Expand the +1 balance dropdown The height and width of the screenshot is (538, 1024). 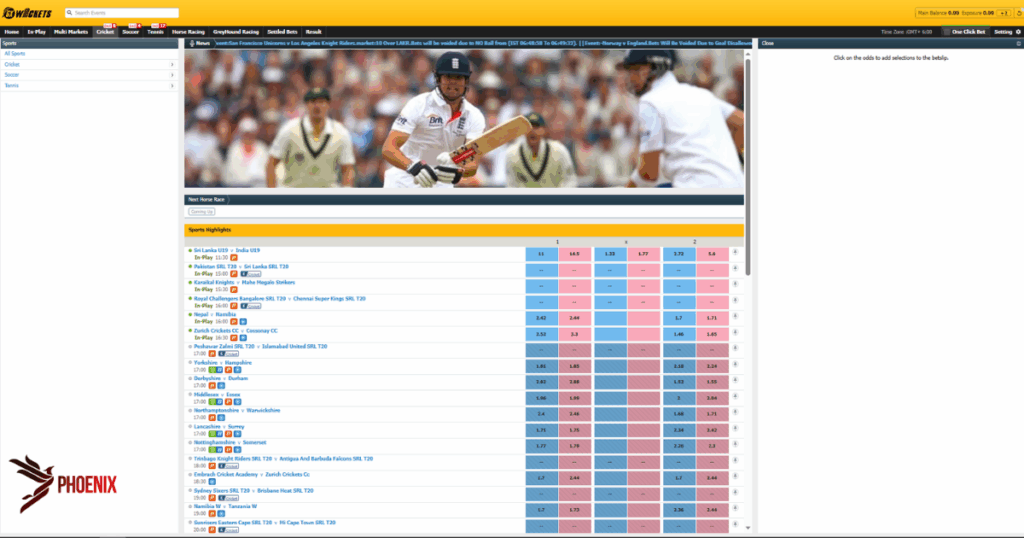[x=1004, y=13]
